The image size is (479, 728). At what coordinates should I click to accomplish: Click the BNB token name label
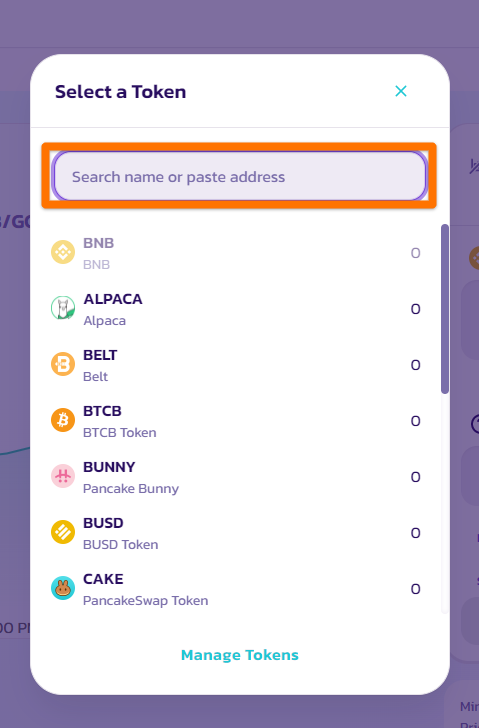point(98,243)
